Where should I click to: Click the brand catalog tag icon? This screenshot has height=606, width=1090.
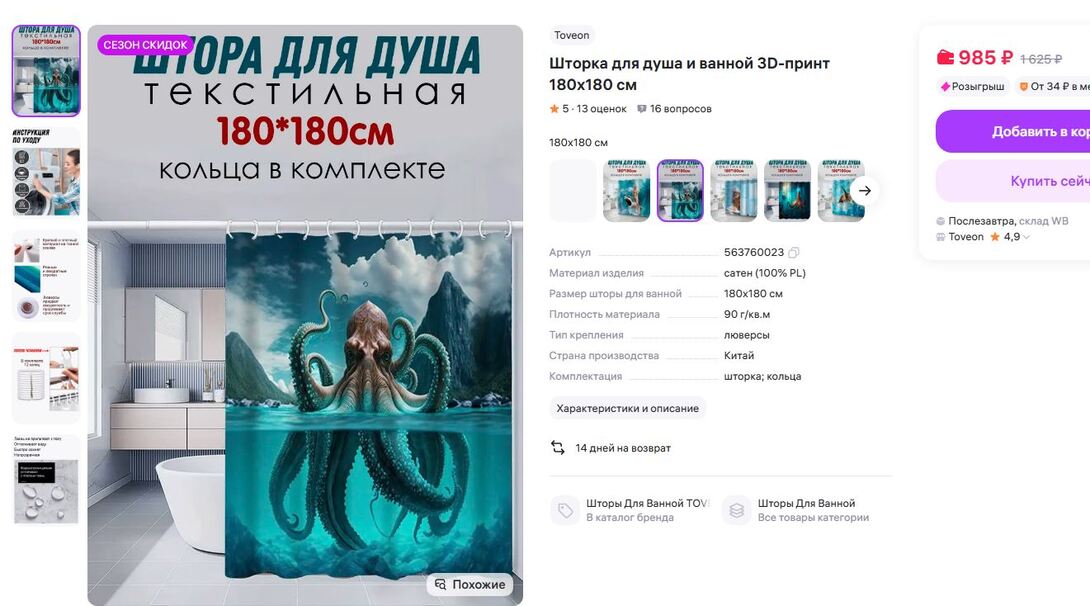(565, 510)
